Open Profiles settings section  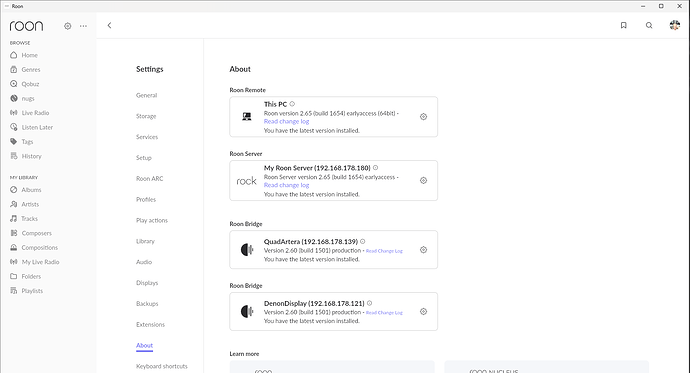[146, 199]
